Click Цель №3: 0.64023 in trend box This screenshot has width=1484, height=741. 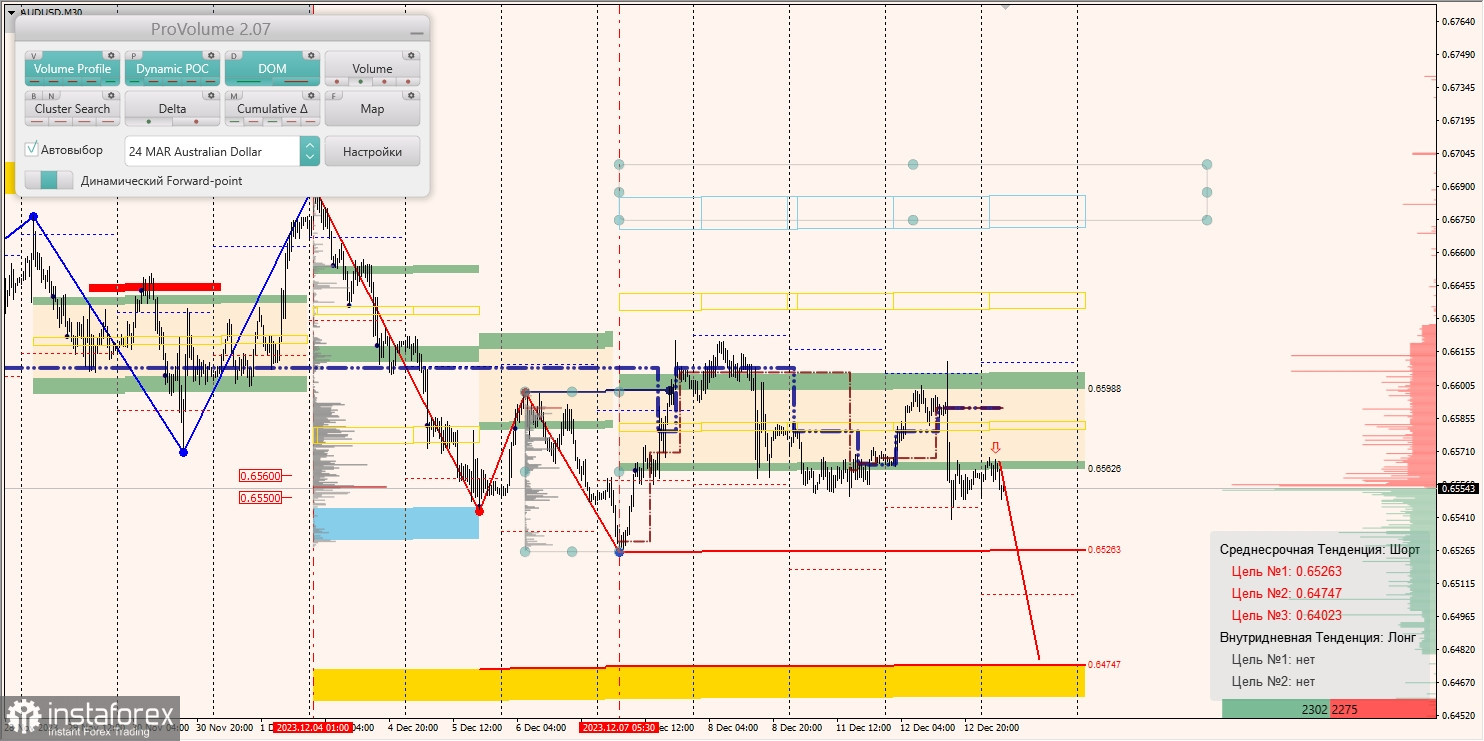[1286, 615]
